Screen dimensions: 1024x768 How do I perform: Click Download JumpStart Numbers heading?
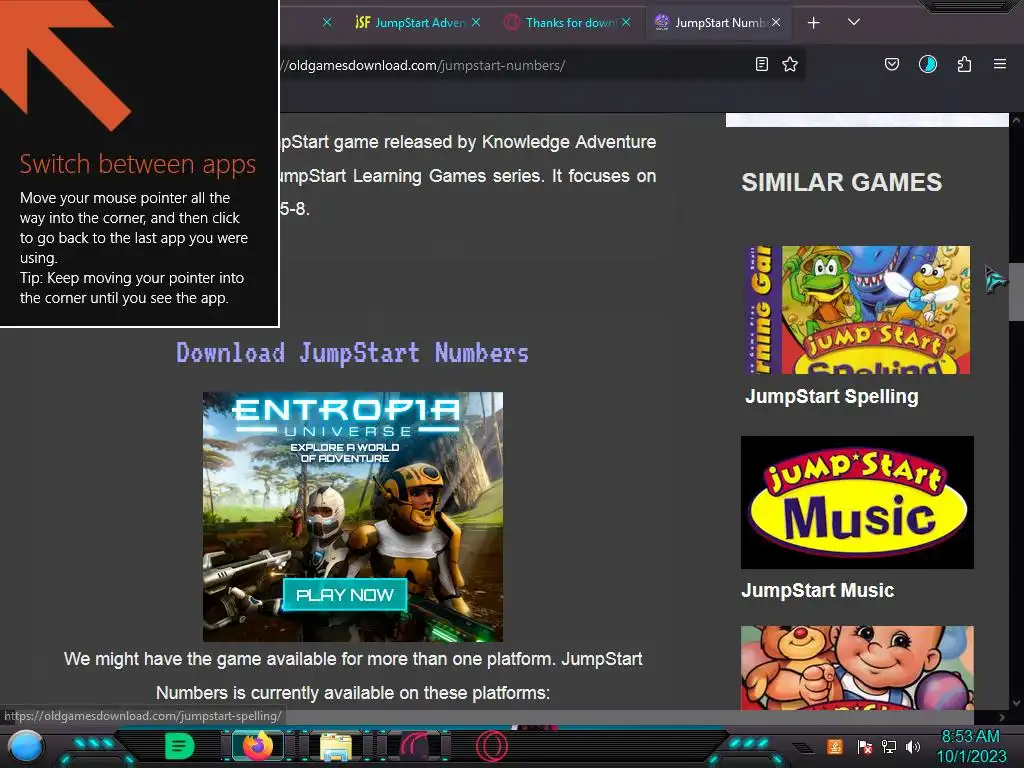click(352, 353)
